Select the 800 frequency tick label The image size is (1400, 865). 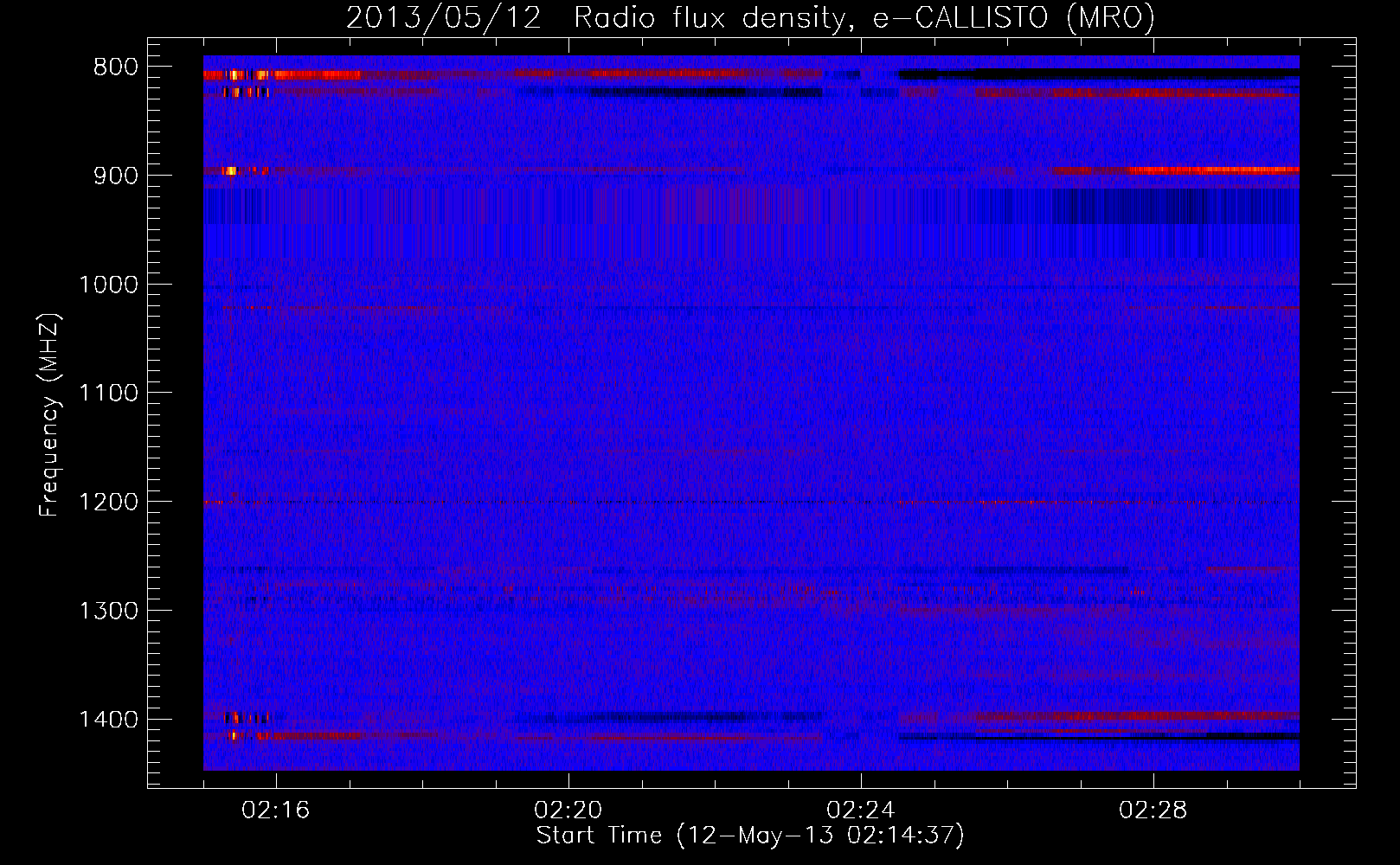[115, 67]
